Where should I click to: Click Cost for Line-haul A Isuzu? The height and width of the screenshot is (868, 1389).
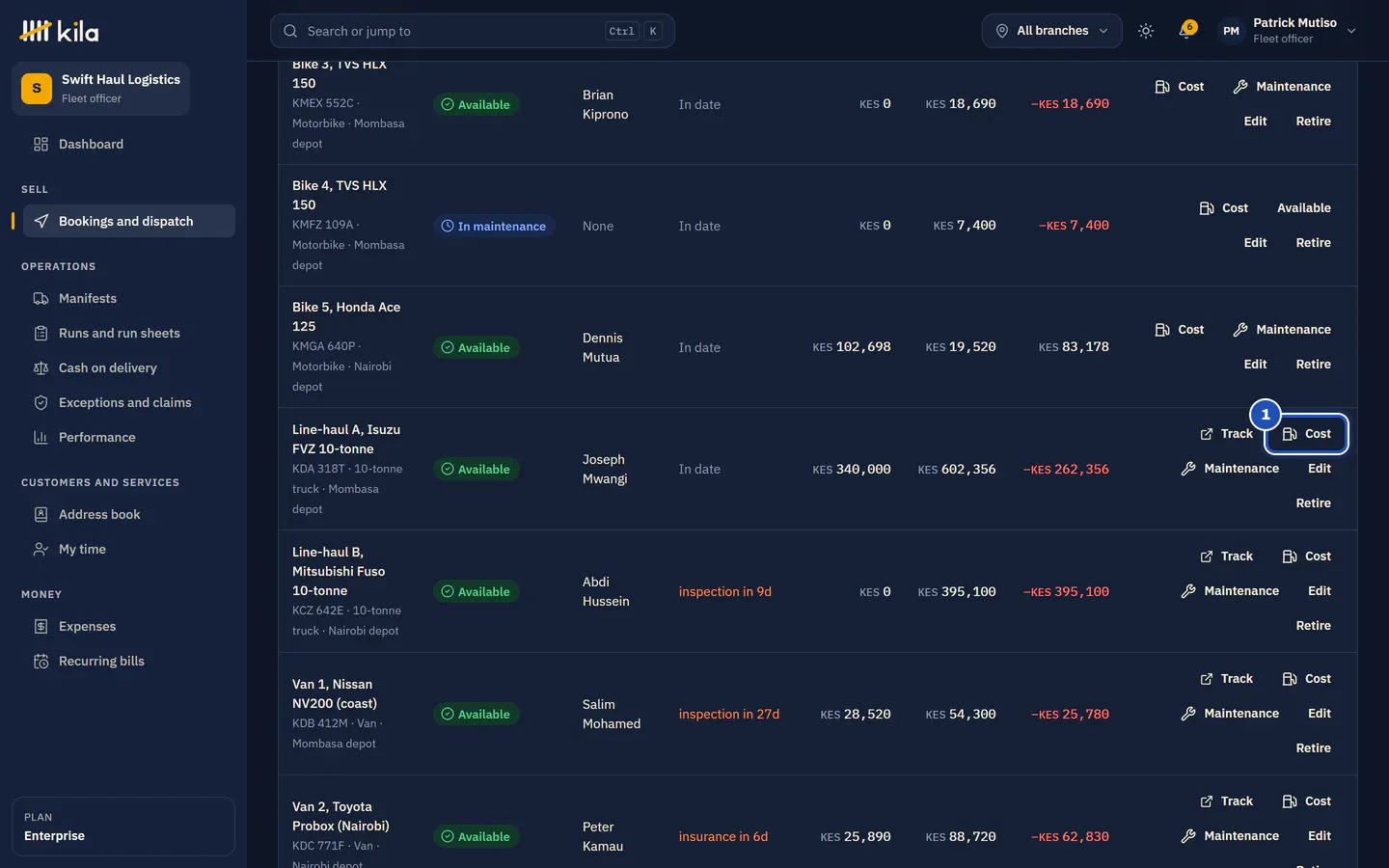click(1306, 434)
